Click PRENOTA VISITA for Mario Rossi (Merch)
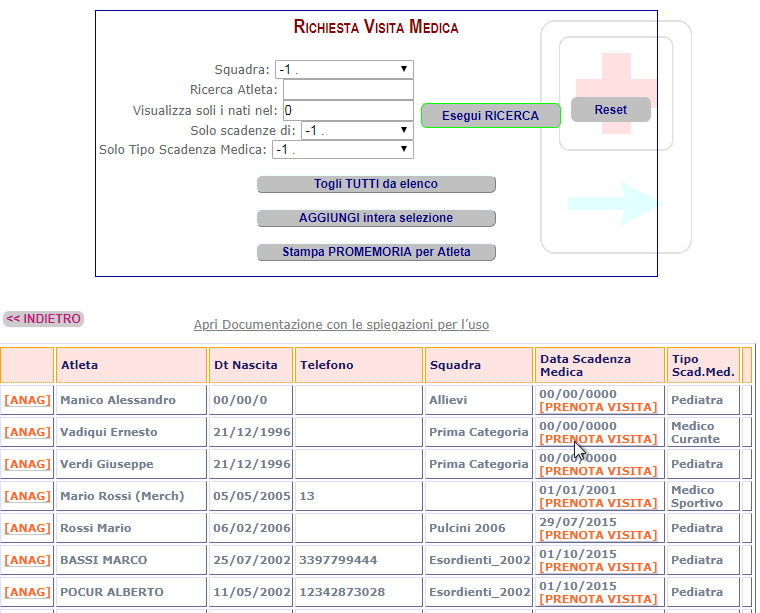The height and width of the screenshot is (613, 760). tap(598, 503)
